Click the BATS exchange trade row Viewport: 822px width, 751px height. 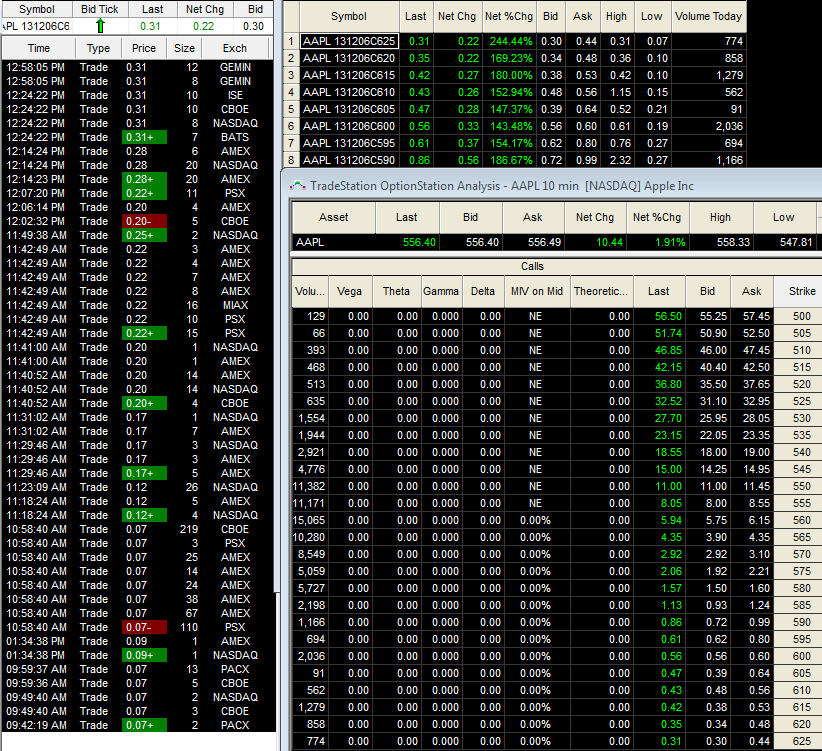138,137
